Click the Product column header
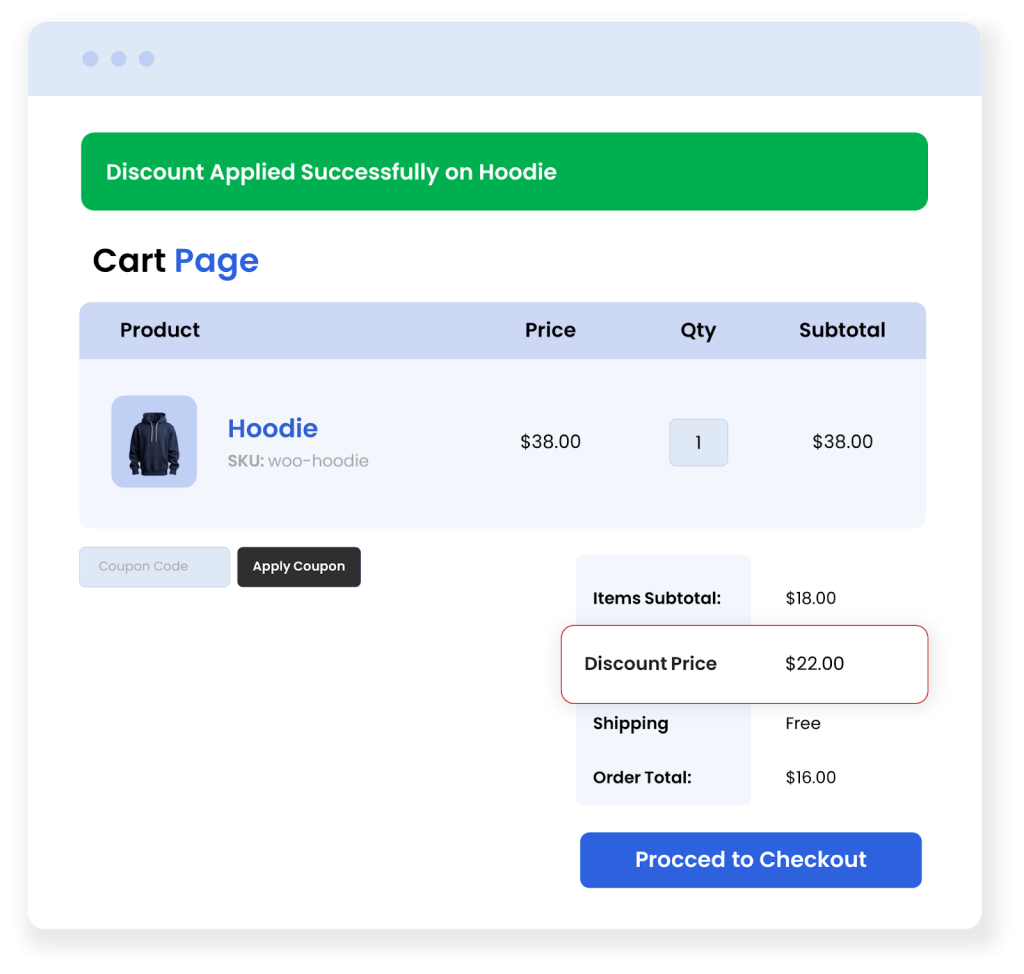The width and height of the screenshot is (1024, 974). (160, 330)
